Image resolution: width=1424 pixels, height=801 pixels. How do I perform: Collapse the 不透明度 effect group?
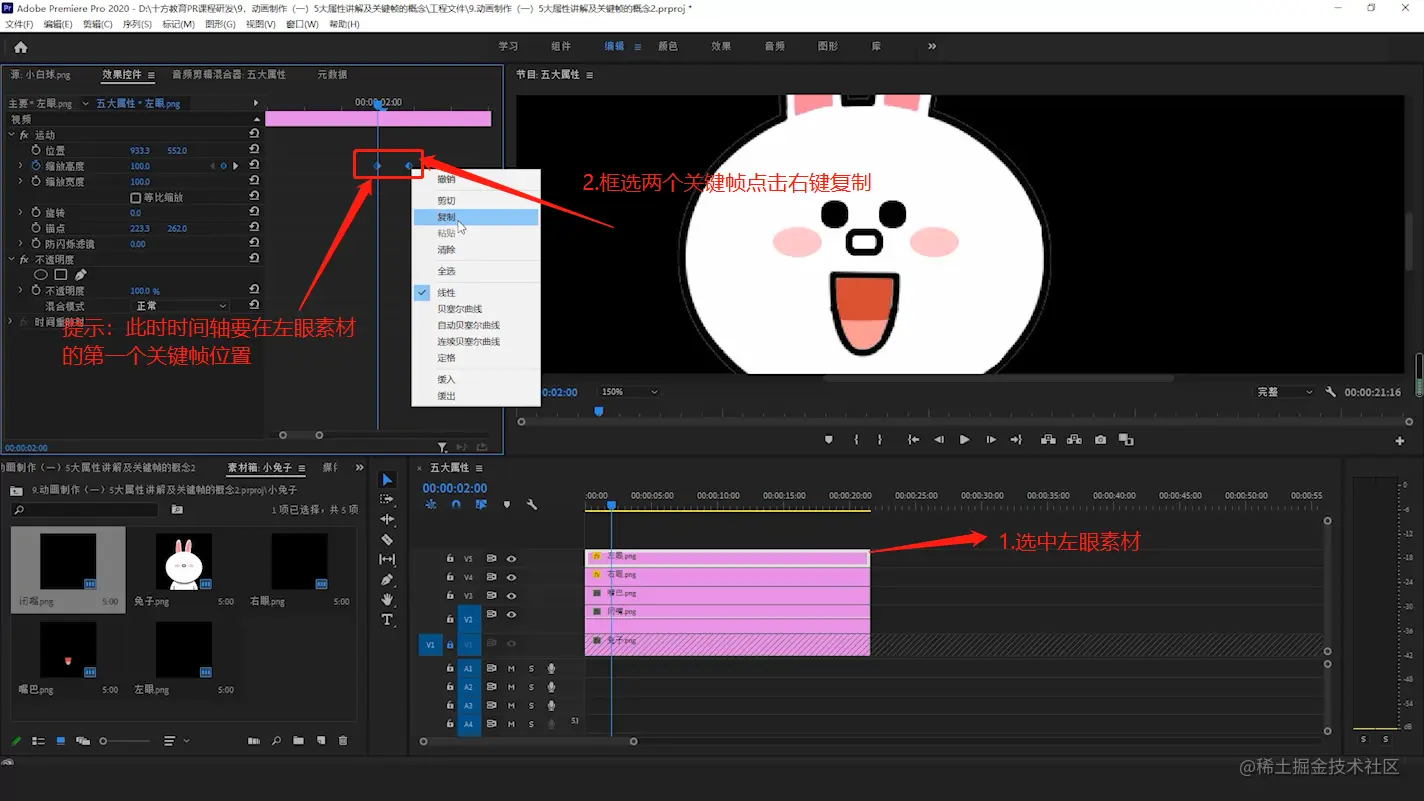12,260
